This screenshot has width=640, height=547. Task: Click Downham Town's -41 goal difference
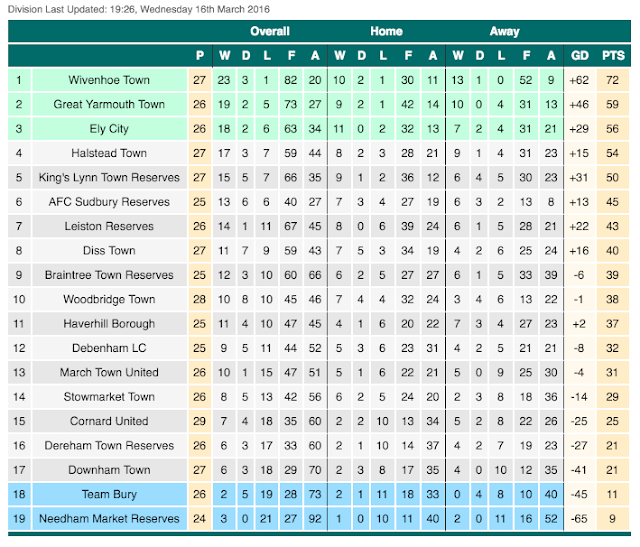click(x=579, y=470)
